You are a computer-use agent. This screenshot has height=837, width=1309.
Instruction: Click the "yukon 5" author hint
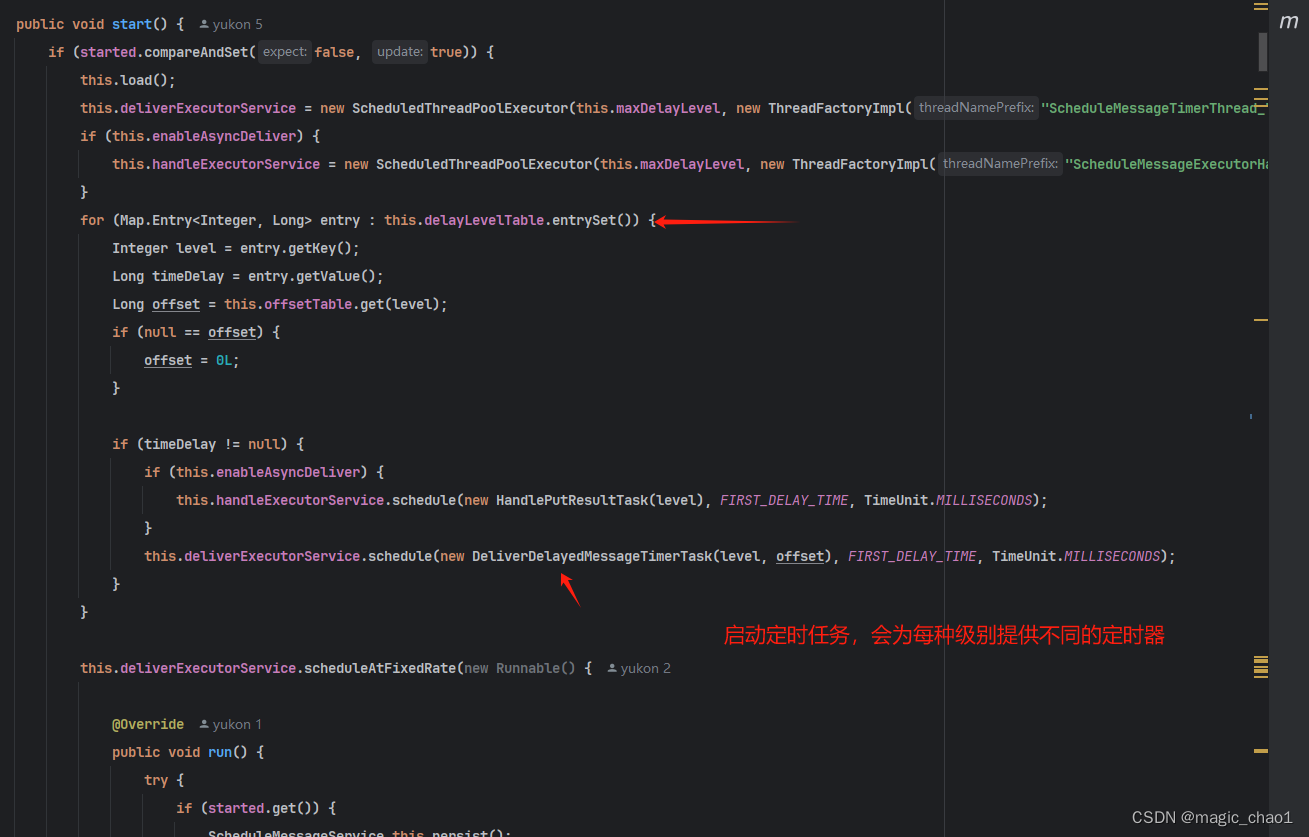click(231, 24)
